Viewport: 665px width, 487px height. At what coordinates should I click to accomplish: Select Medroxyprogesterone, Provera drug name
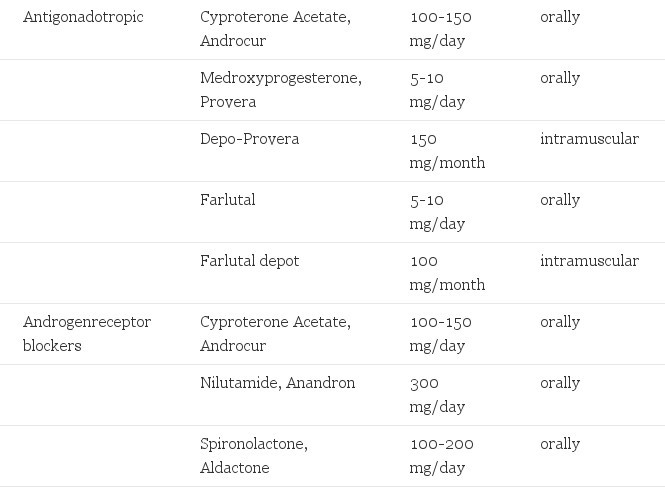pyautogui.click(x=281, y=90)
